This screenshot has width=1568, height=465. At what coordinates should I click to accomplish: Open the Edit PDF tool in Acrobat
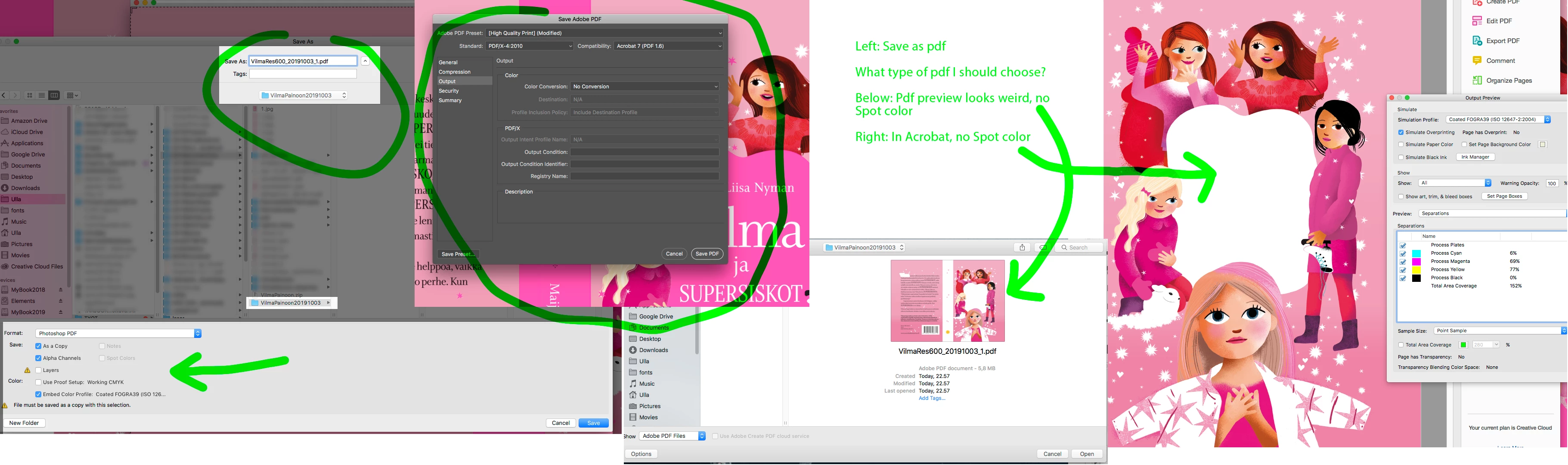coord(1491,21)
